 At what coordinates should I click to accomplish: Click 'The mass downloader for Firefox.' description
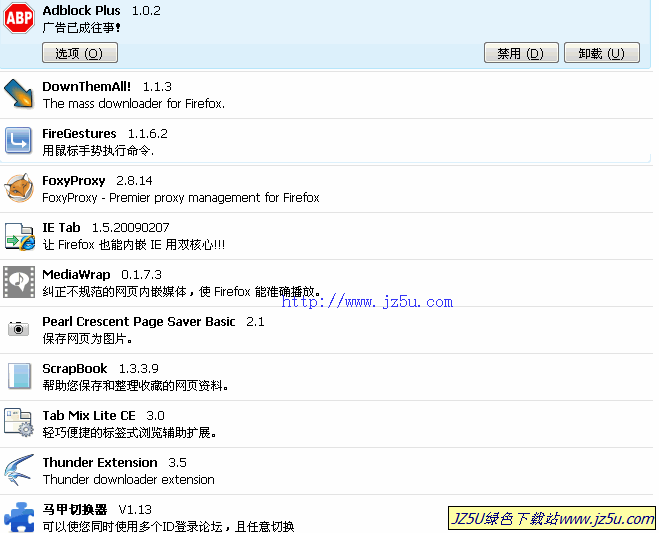coord(134,103)
